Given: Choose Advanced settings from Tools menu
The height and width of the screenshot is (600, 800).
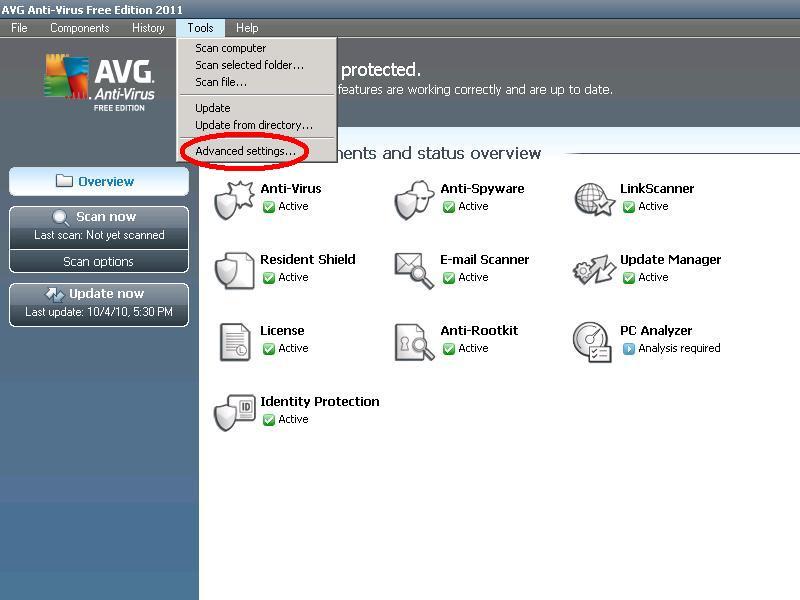Looking at the screenshot, I should tap(245, 151).
